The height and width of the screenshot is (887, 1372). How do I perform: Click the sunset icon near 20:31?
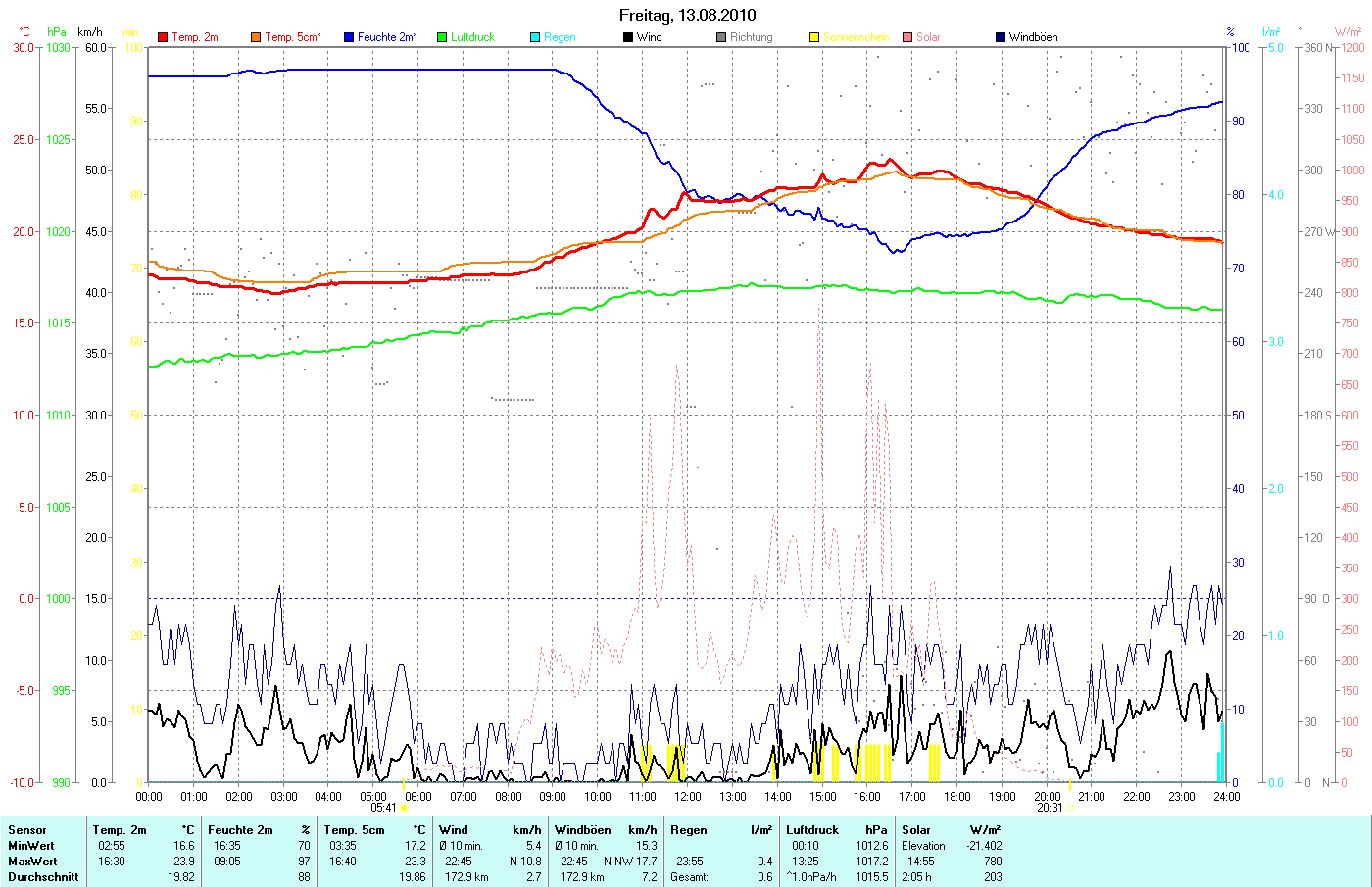[x=1070, y=808]
